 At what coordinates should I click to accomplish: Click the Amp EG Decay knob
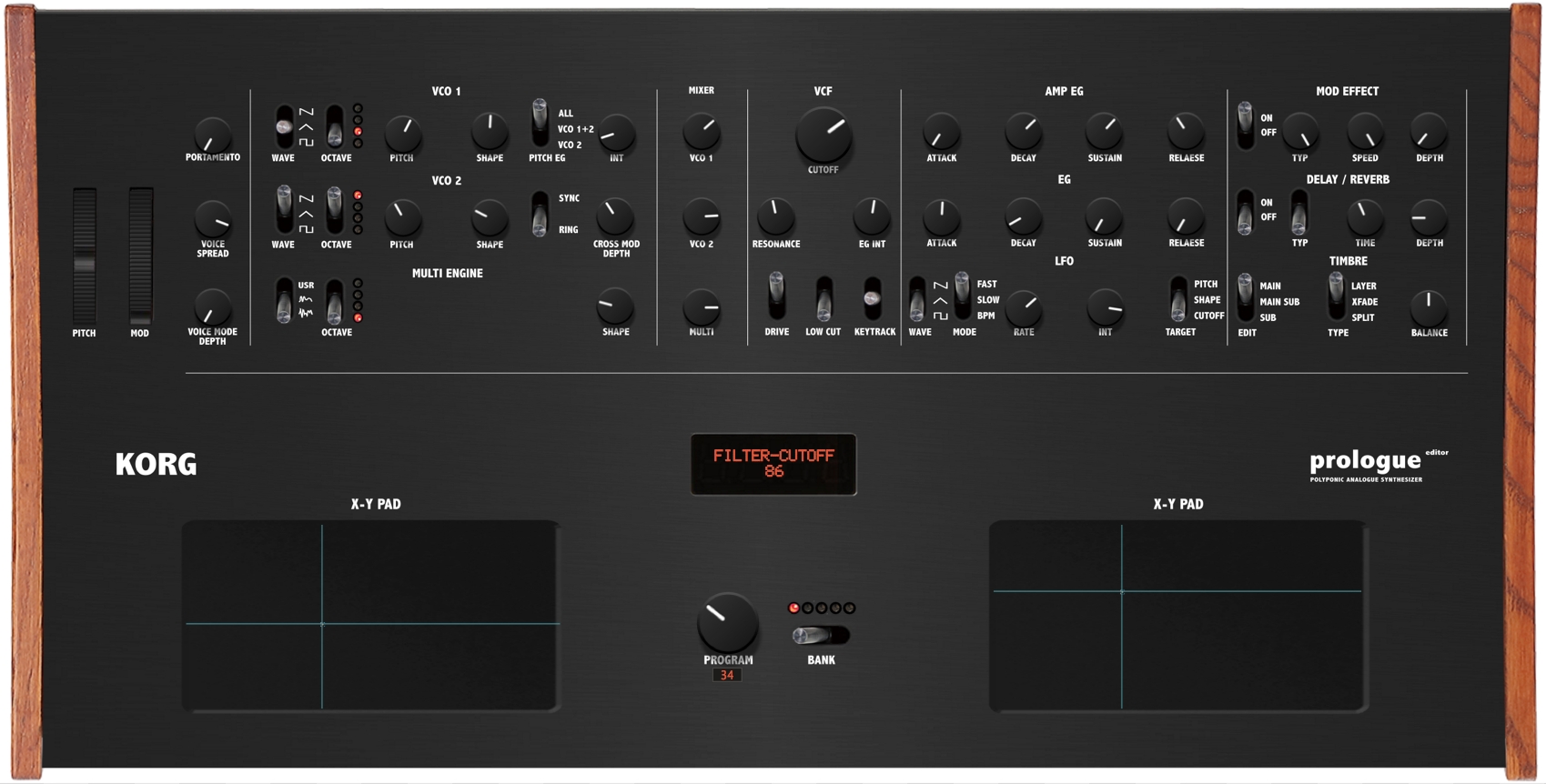click(x=1023, y=133)
